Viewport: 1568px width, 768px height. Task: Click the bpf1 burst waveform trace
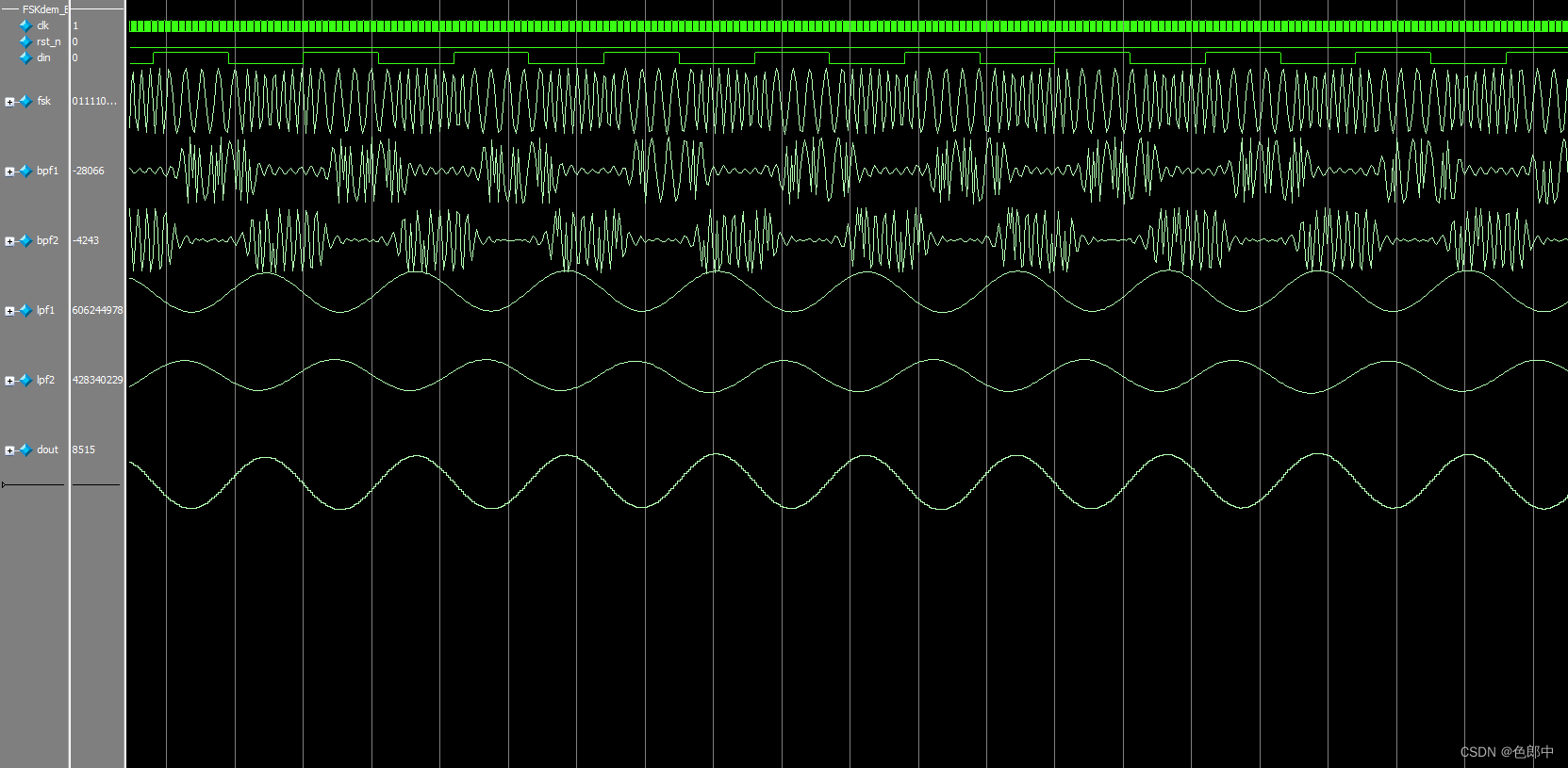(x=848, y=171)
